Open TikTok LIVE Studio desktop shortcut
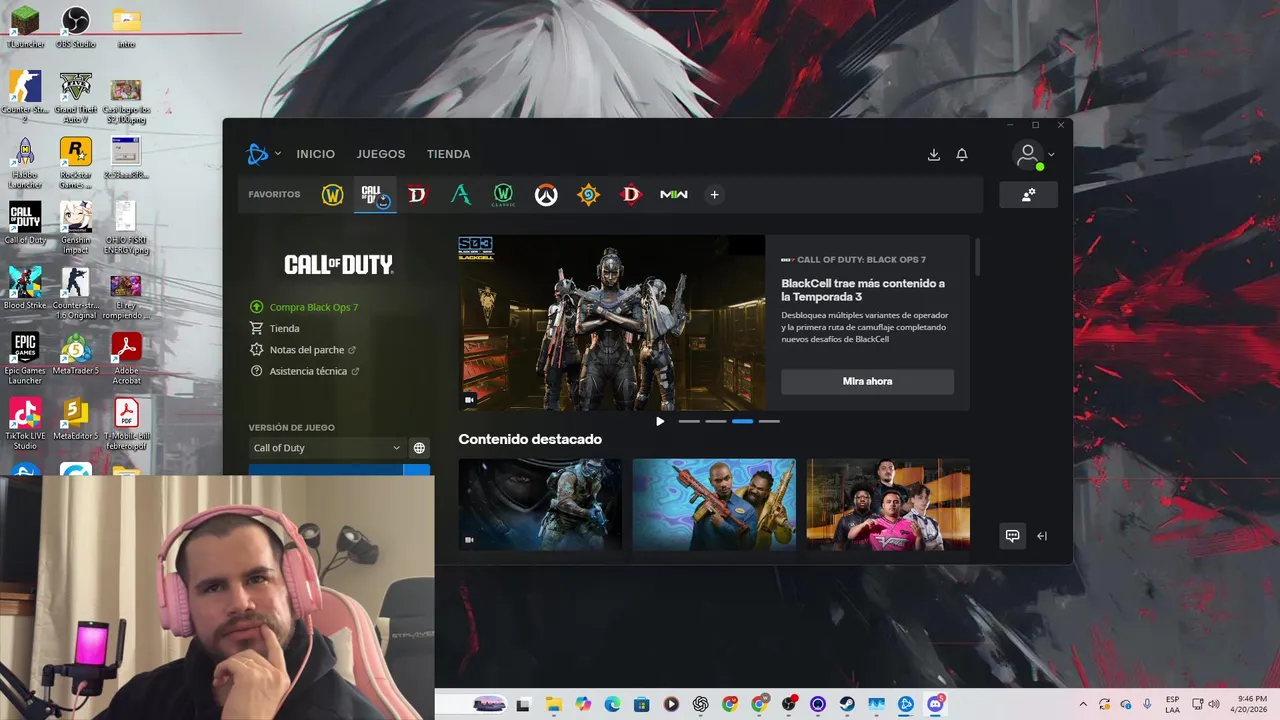This screenshot has width=1280, height=720. click(25, 424)
